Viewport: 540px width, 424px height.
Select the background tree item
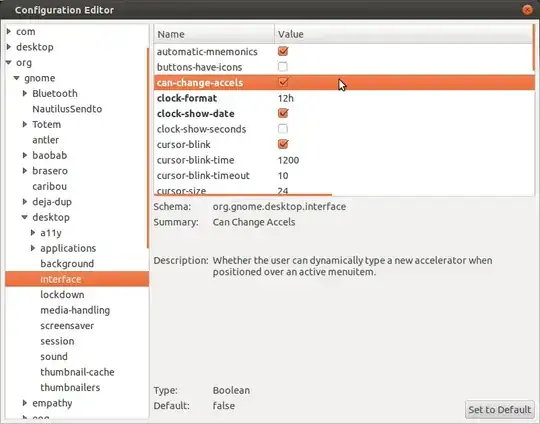(67, 264)
